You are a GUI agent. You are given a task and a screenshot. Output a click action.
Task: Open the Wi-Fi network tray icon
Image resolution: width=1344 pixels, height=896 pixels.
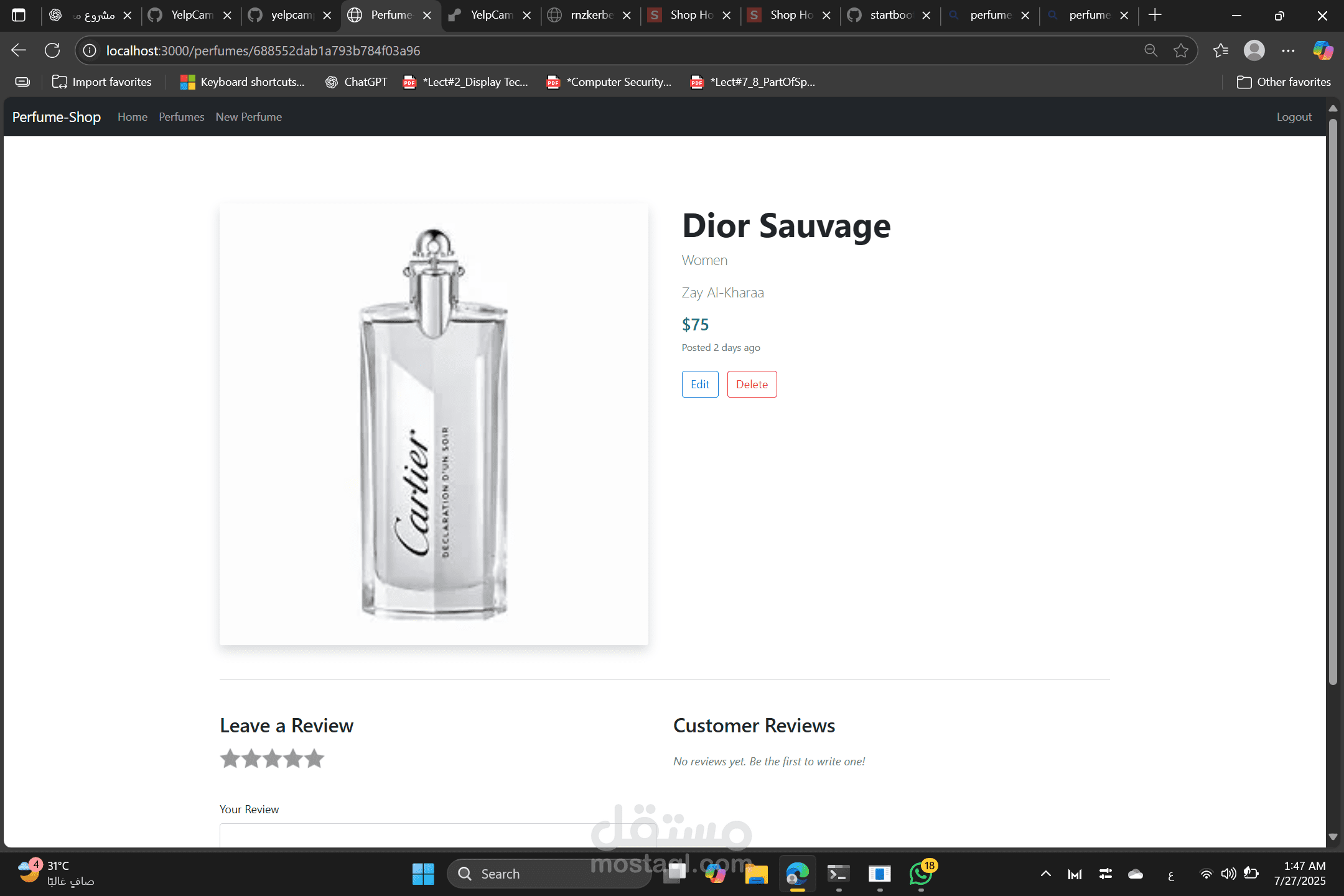[x=1206, y=874]
